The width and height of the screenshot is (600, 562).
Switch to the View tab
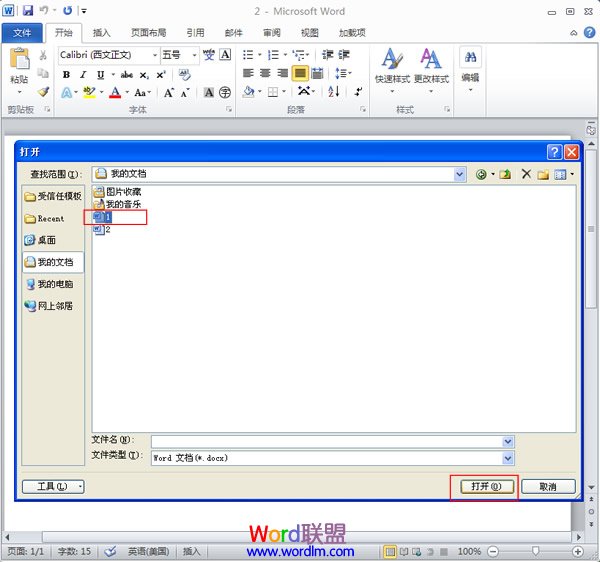click(310, 33)
